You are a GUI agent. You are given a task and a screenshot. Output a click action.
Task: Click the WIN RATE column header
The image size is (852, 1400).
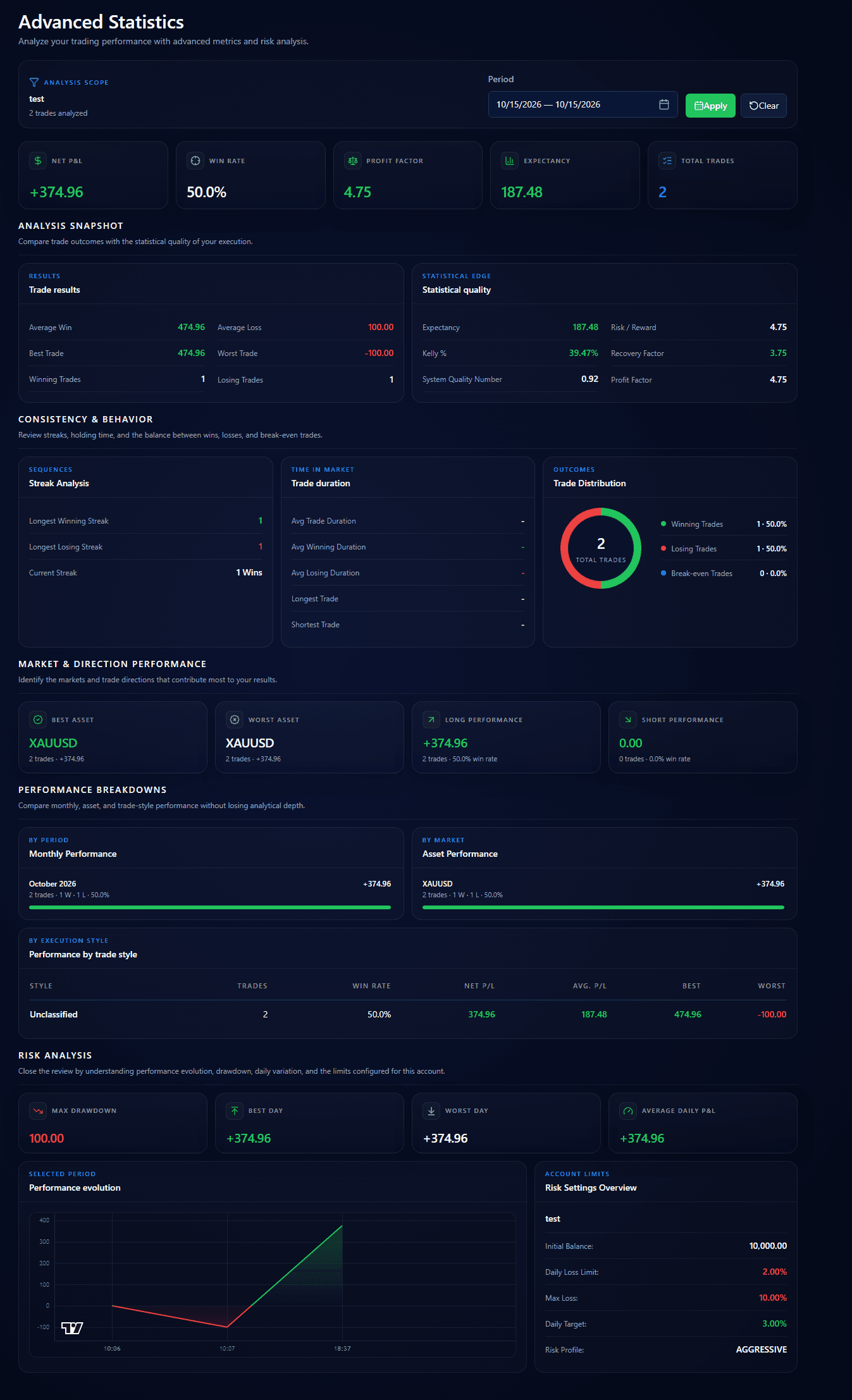[371, 986]
